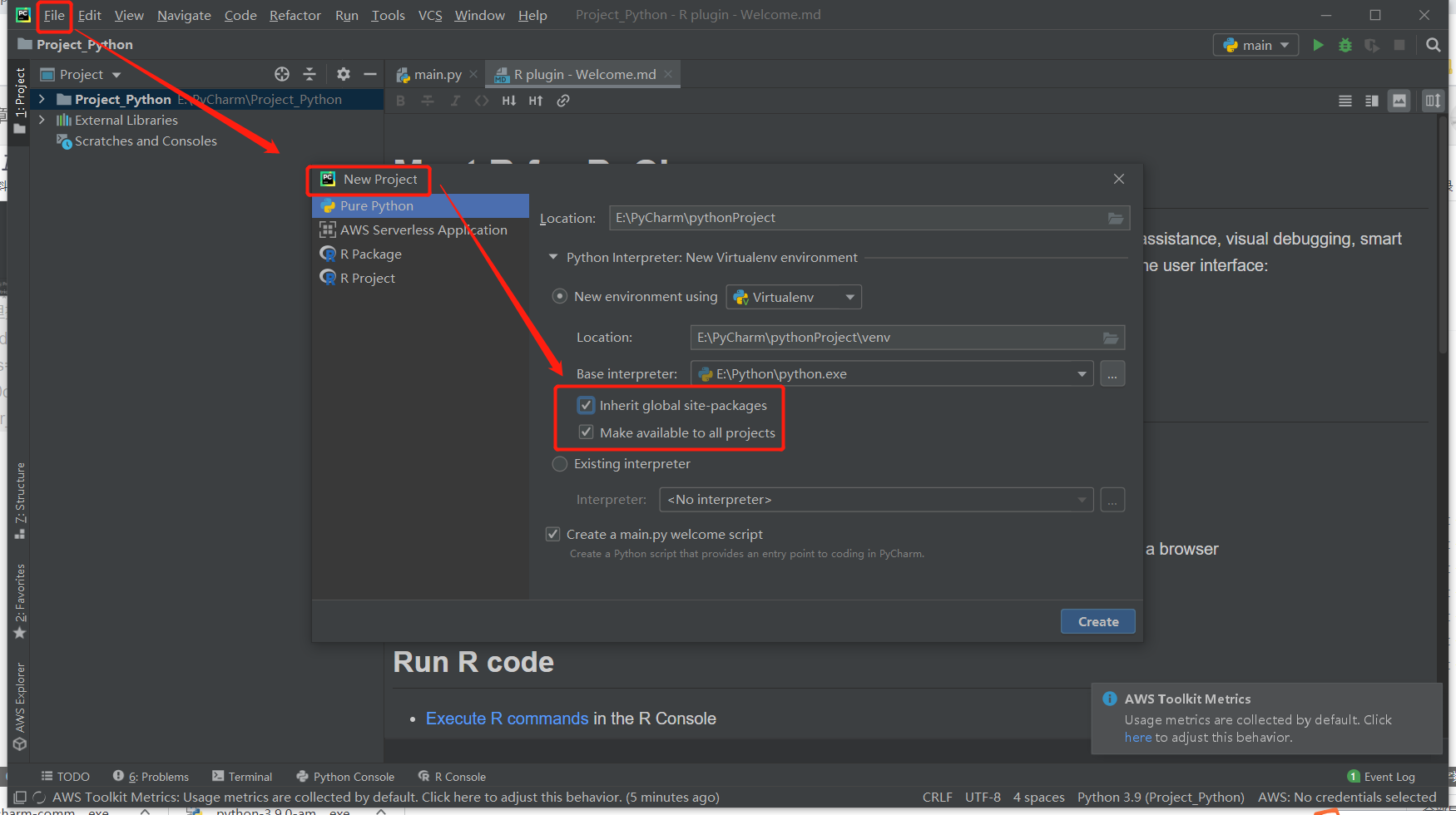Click the Strikethrough icon in markdown toolbar

tap(428, 101)
